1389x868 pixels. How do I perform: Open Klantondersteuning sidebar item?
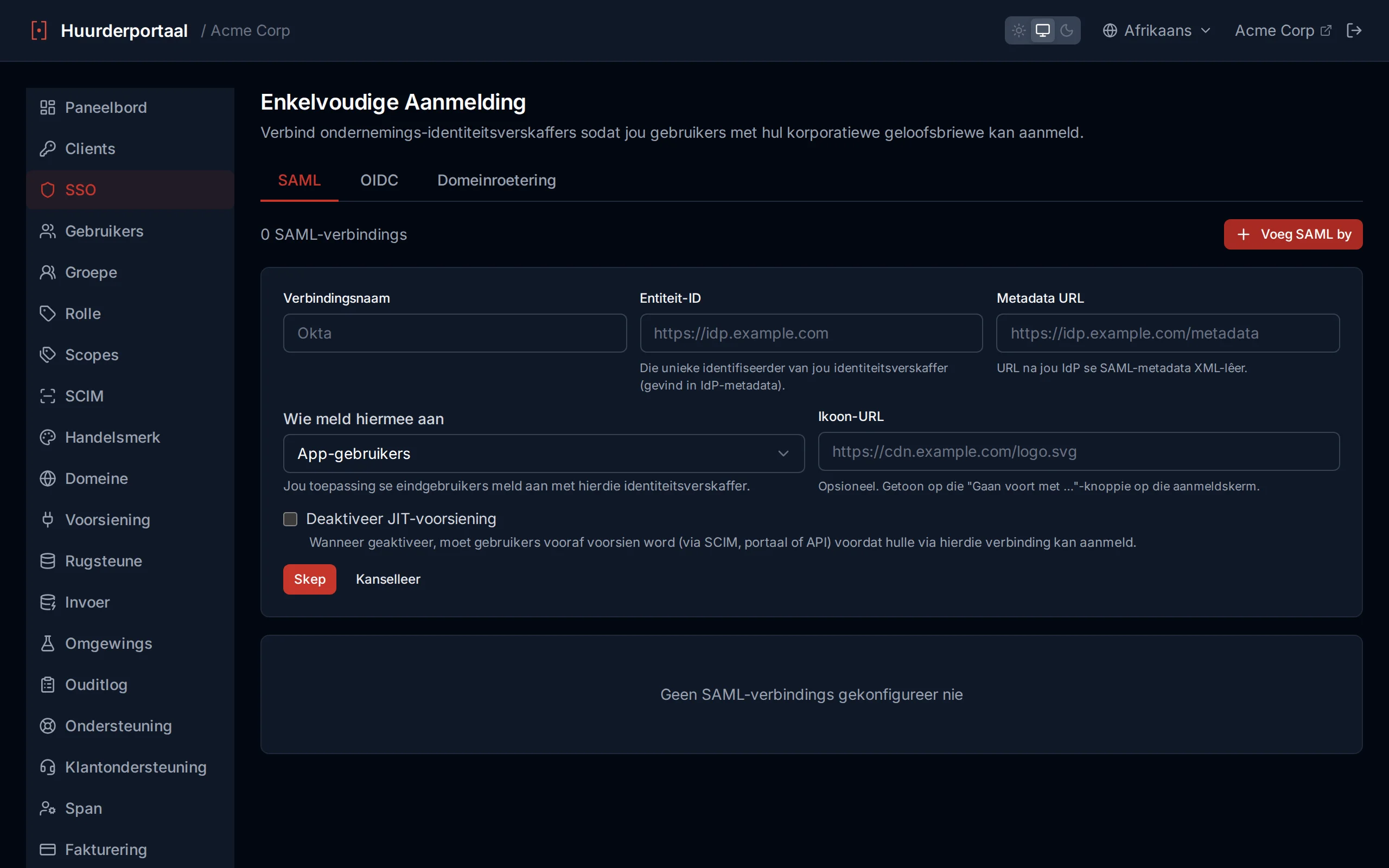[130, 768]
